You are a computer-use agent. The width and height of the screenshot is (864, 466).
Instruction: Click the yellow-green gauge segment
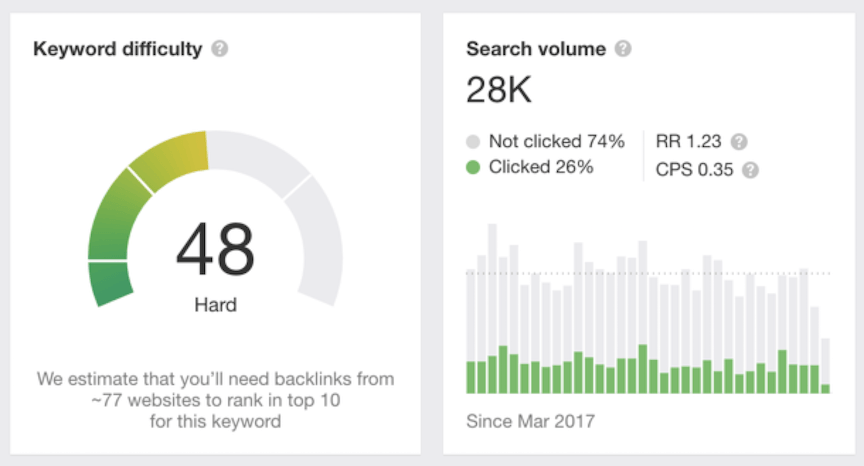172,160
